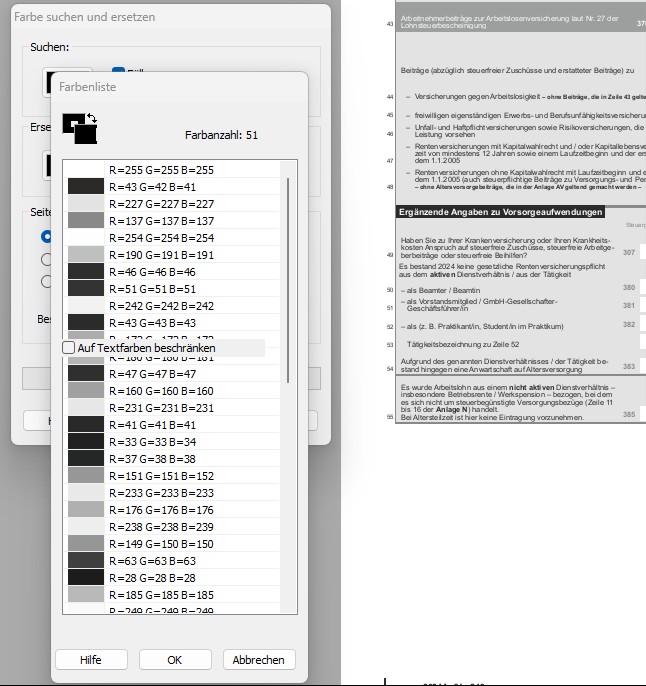The height and width of the screenshot is (686, 646).
Task: Choose R=37 G=38 B=38 color entry
Action: (x=172, y=459)
